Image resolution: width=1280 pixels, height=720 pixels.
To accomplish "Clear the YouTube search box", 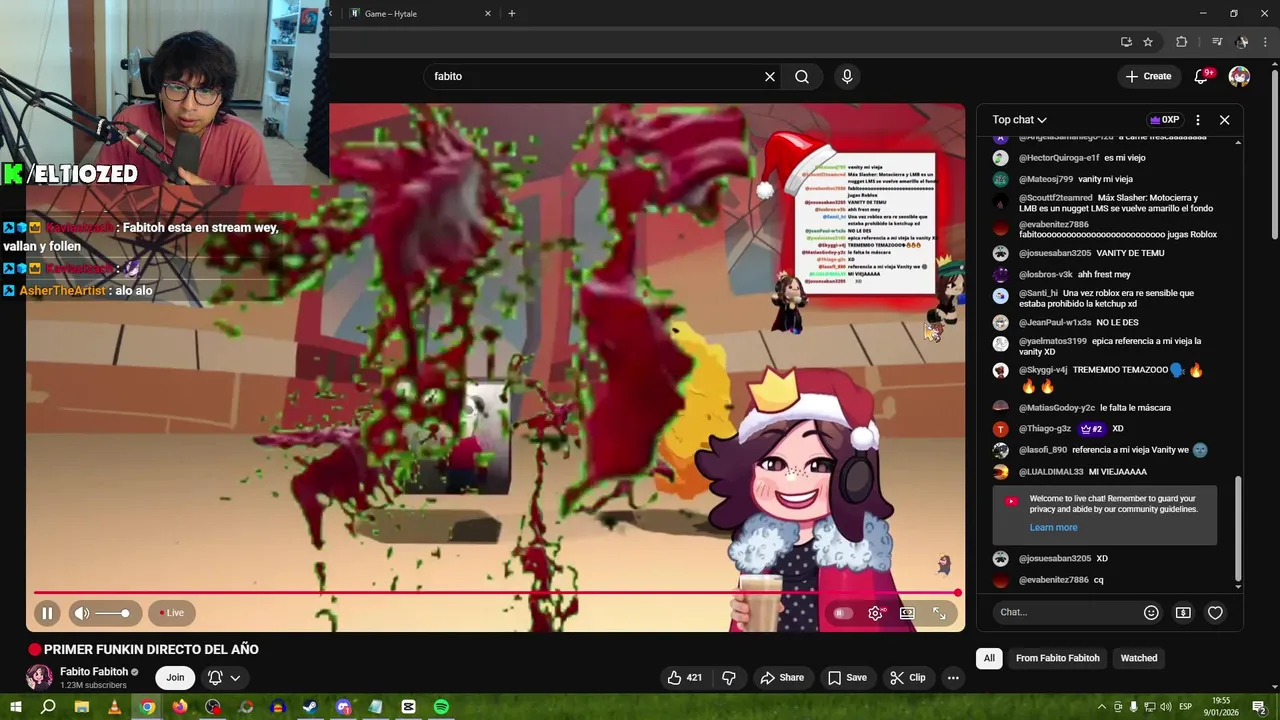I will pos(770,76).
